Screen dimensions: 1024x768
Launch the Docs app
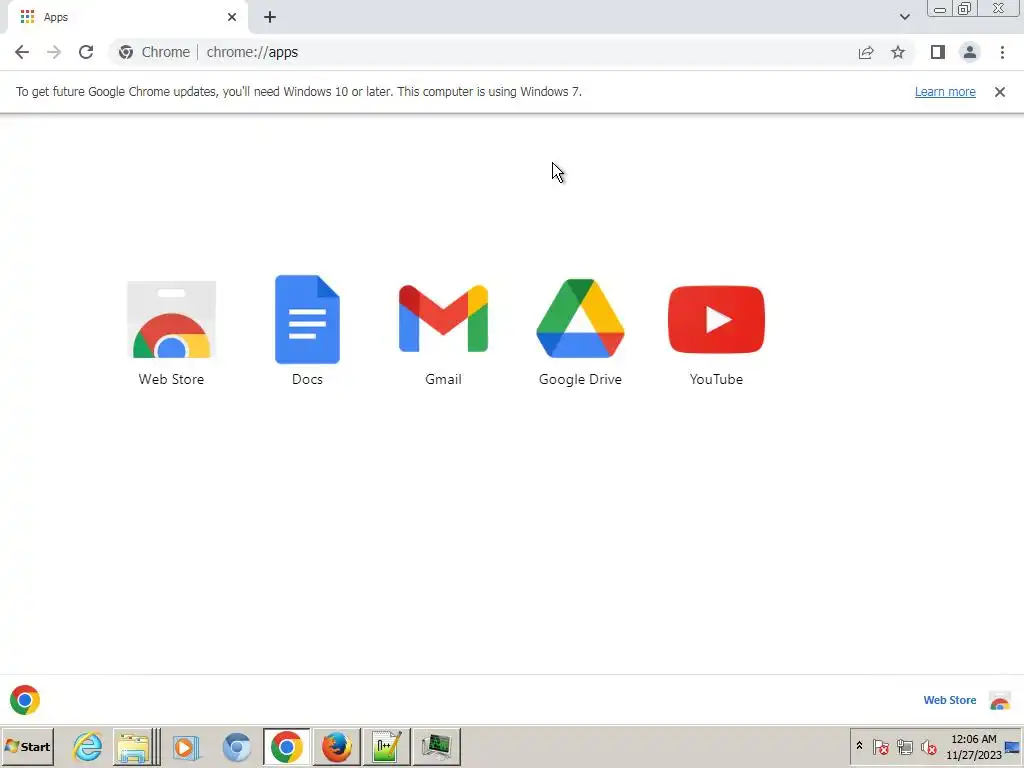[x=307, y=319]
